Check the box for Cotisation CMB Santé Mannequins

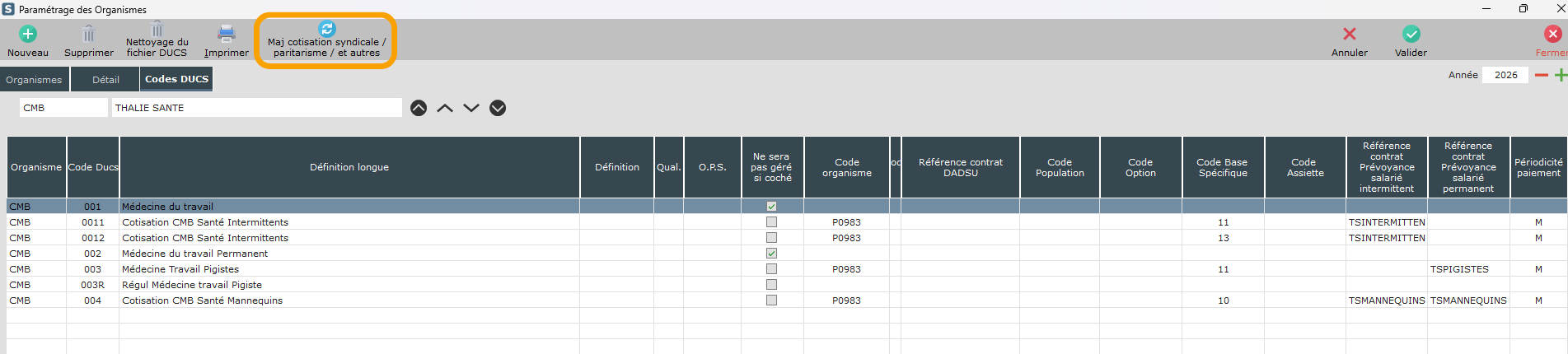pyautogui.click(x=771, y=300)
